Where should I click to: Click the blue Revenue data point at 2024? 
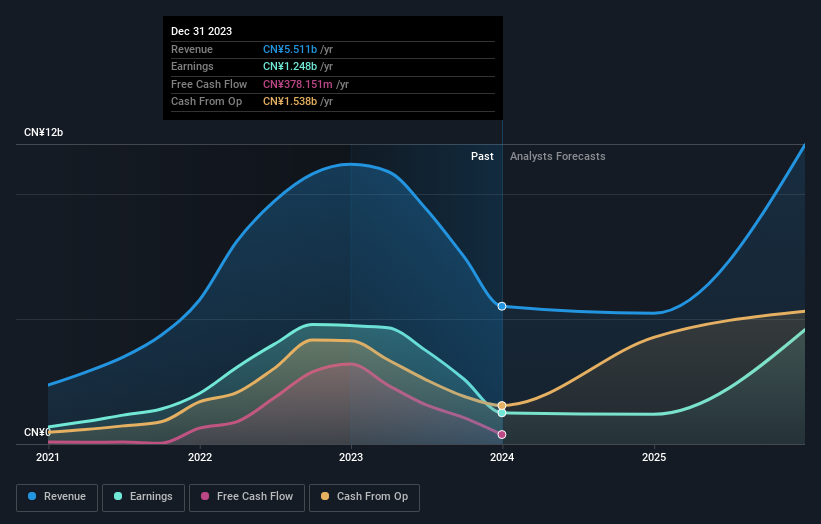(502, 306)
